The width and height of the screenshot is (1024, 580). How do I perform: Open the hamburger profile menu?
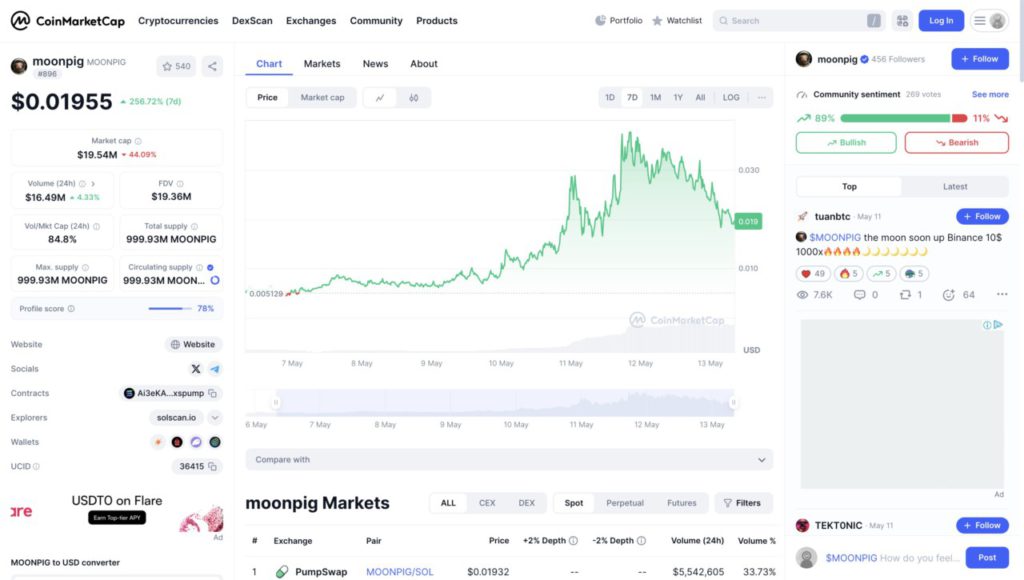point(989,21)
